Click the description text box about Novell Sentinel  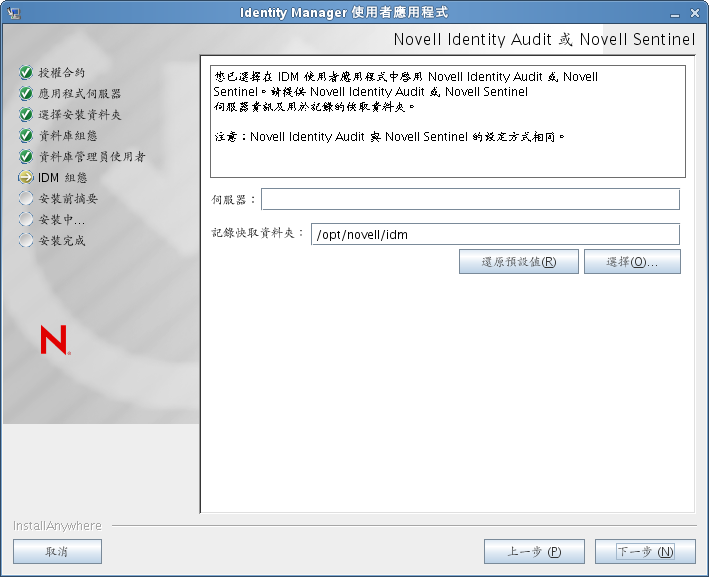coord(448,121)
